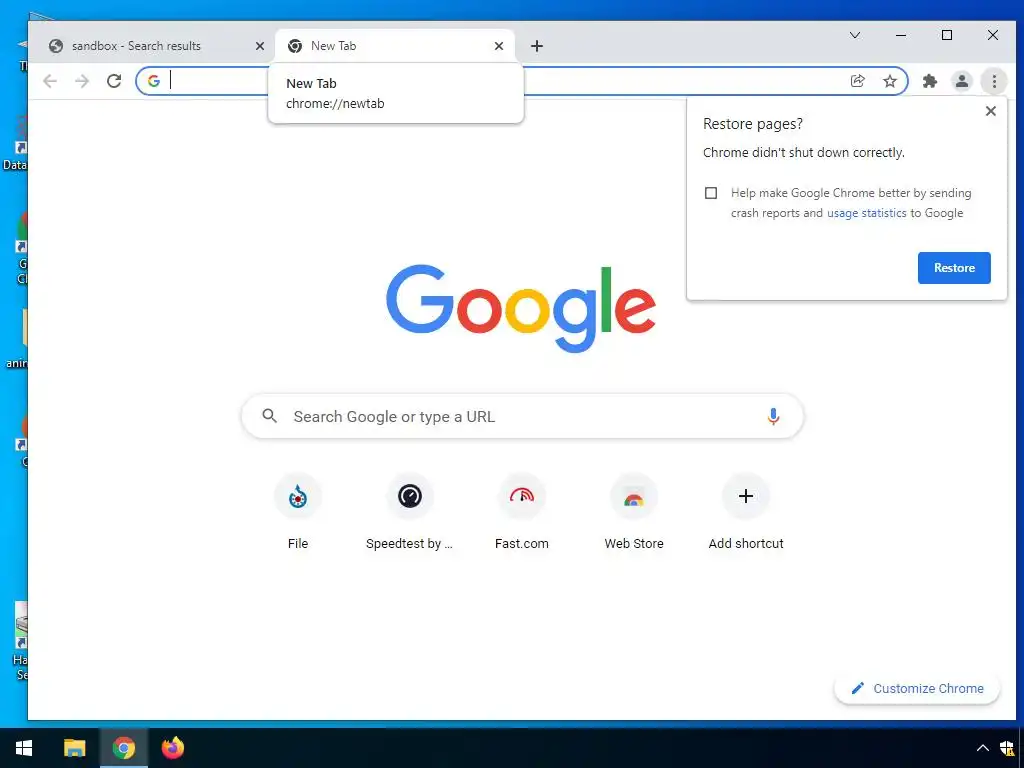Close the New Tab tab
The height and width of the screenshot is (768, 1024).
pyautogui.click(x=499, y=46)
